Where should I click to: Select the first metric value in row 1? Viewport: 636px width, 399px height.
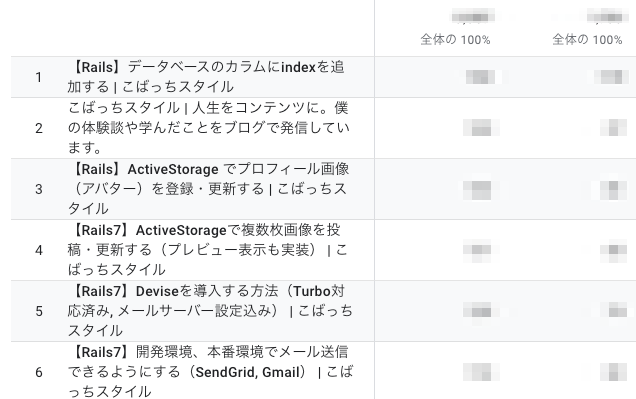[x=480, y=77]
